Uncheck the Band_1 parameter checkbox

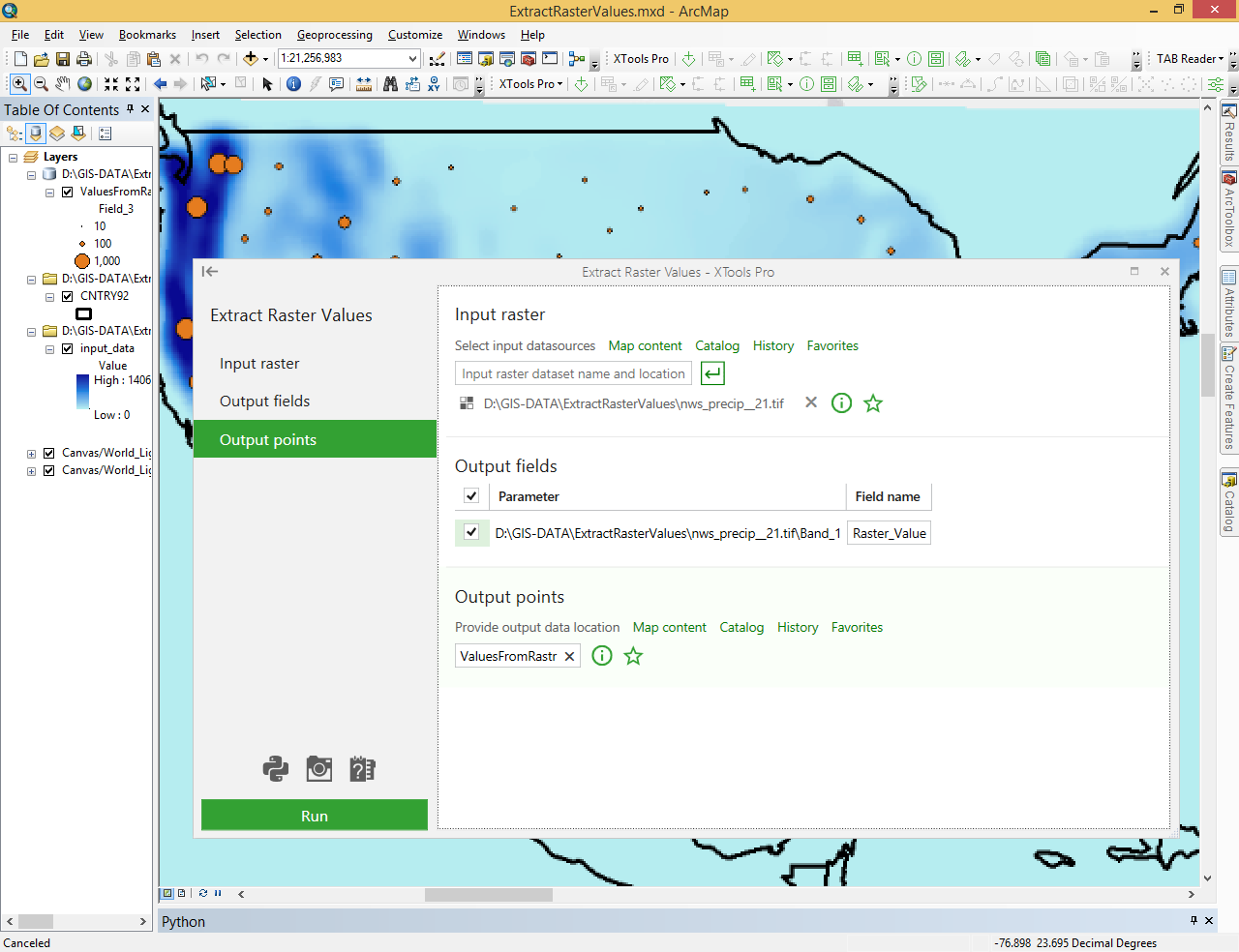point(471,532)
